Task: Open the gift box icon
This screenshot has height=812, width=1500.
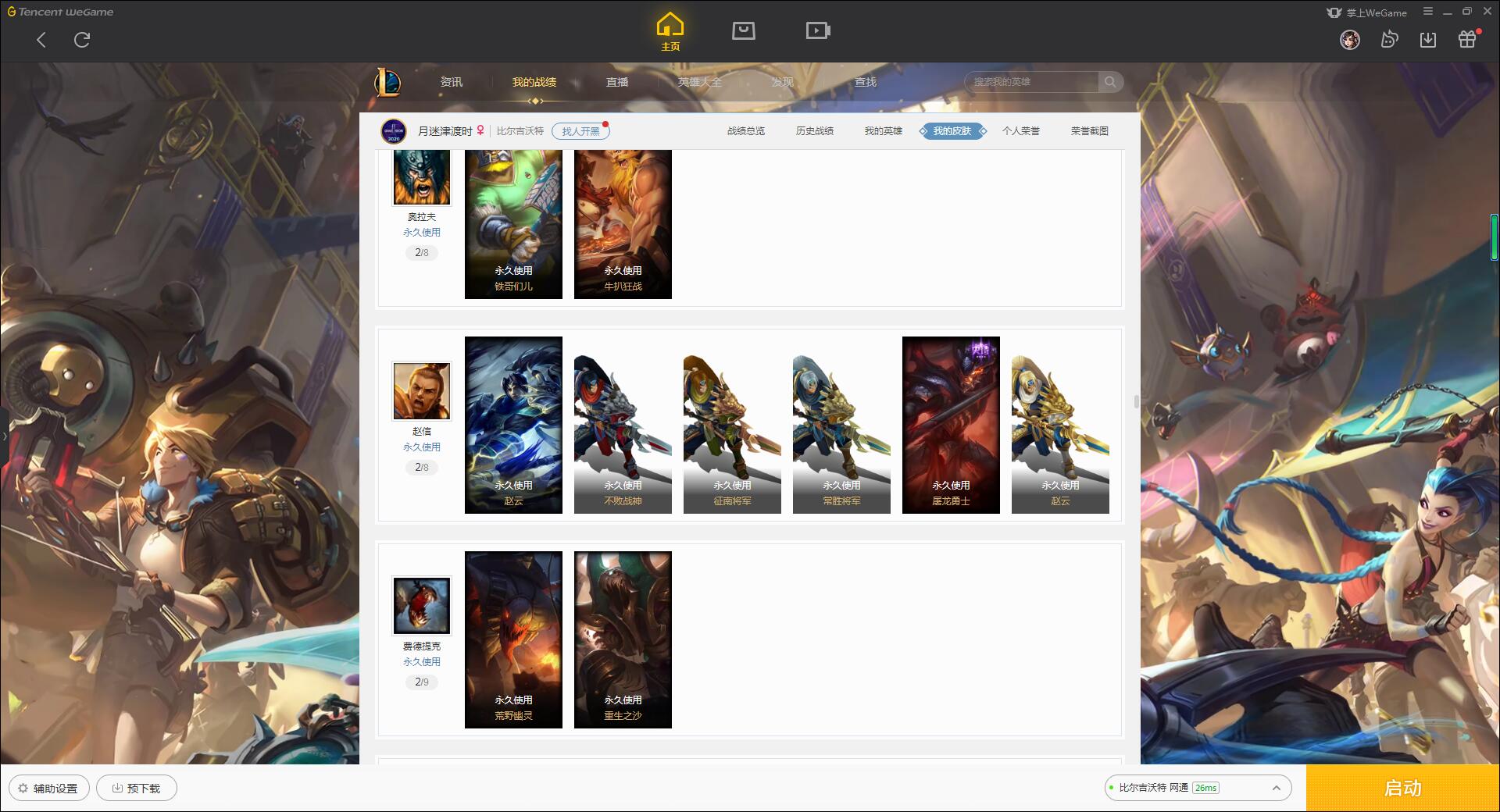Action: click(x=1467, y=39)
